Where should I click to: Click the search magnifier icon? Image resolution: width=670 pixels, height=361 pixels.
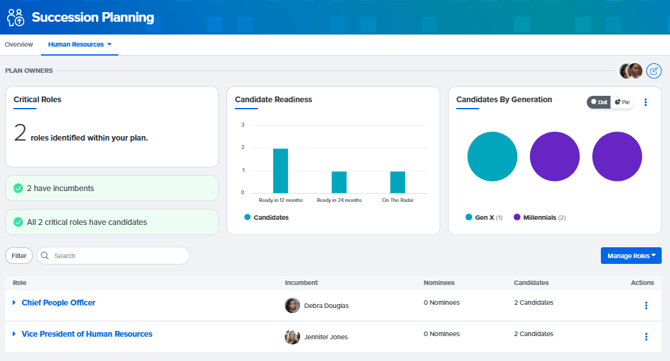point(44,255)
